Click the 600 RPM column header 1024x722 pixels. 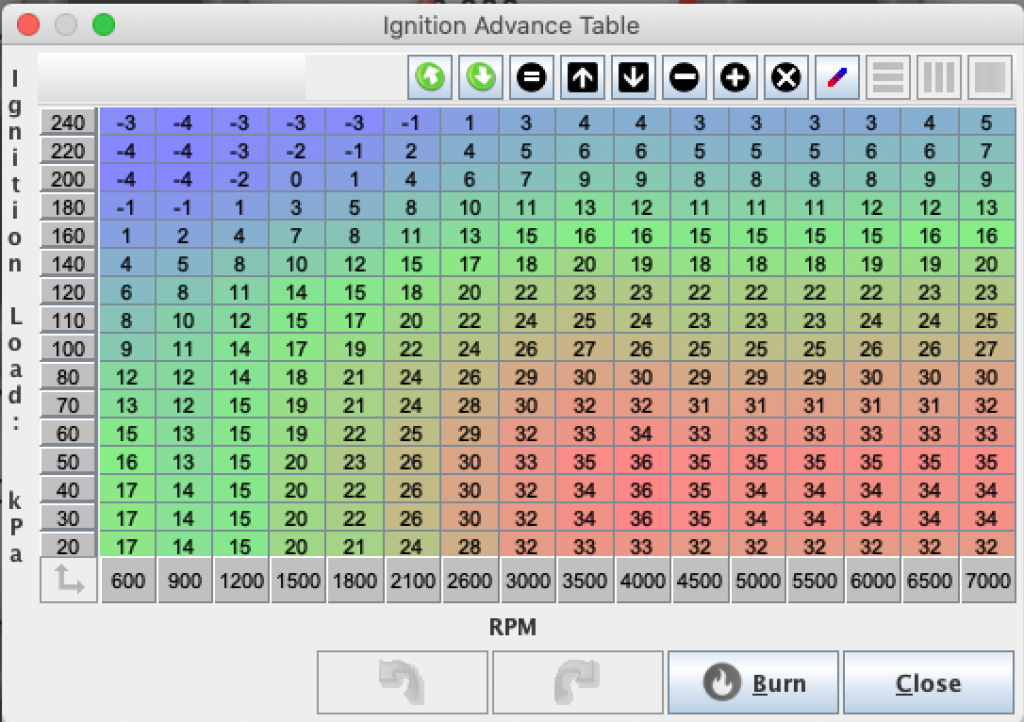128,582
